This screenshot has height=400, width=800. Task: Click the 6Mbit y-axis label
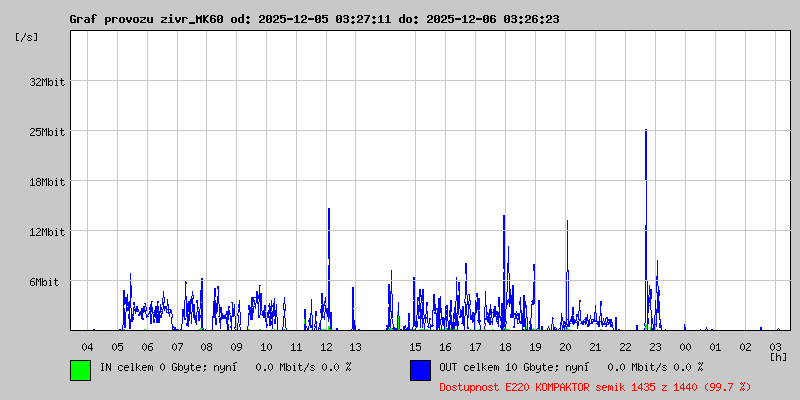tap(44, 282)
